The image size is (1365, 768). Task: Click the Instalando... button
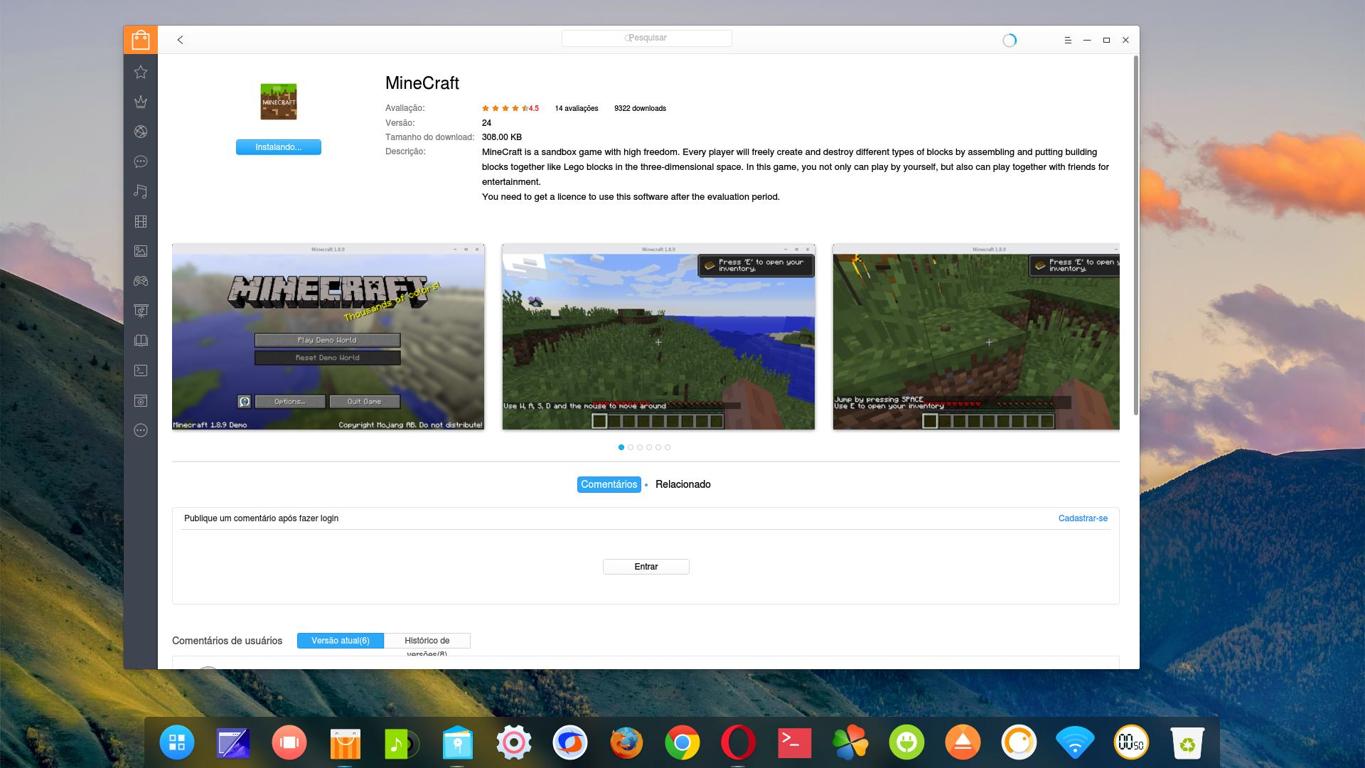278,147
